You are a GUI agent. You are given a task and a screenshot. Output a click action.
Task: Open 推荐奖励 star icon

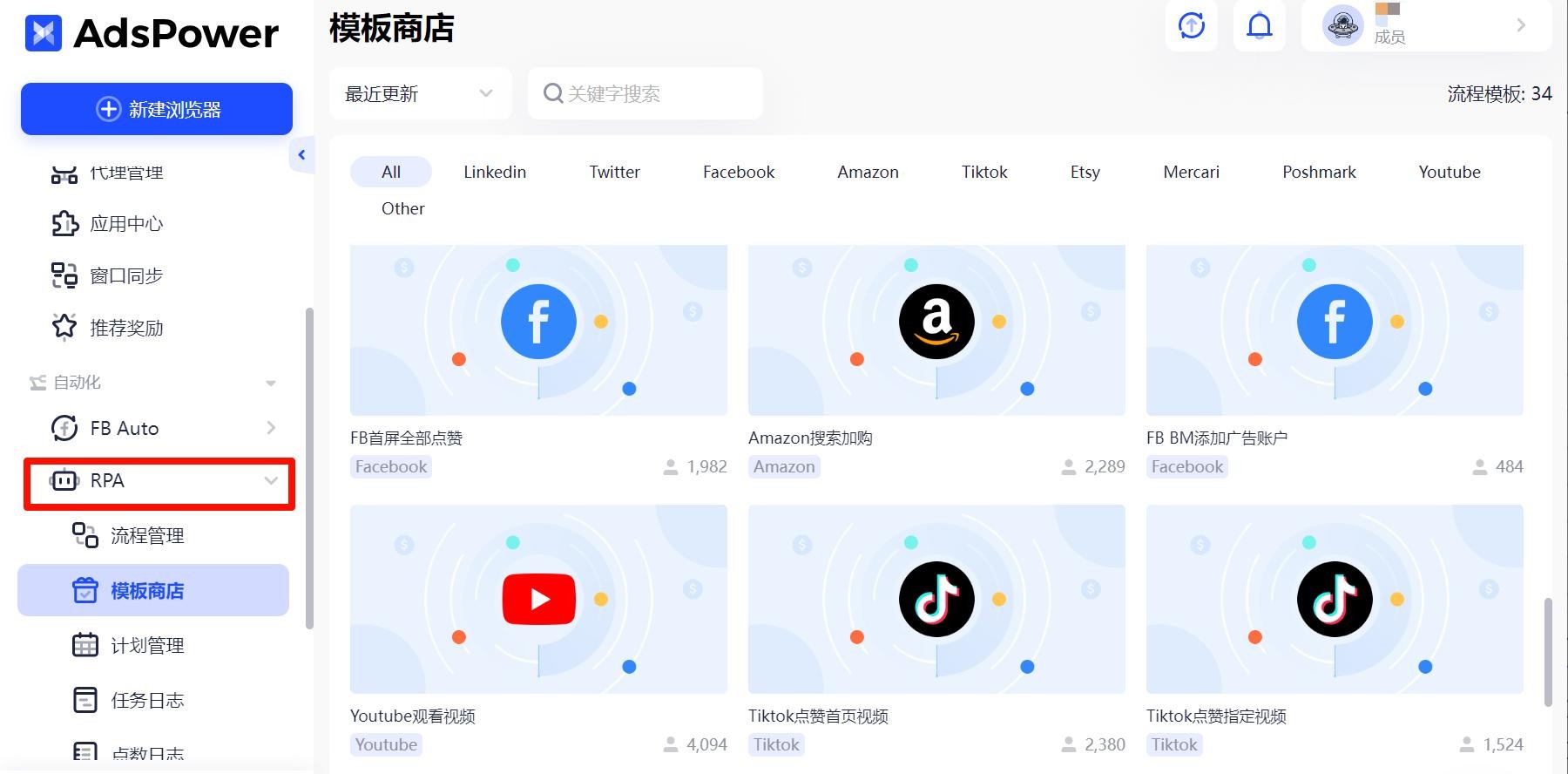[x=64, y=328]
